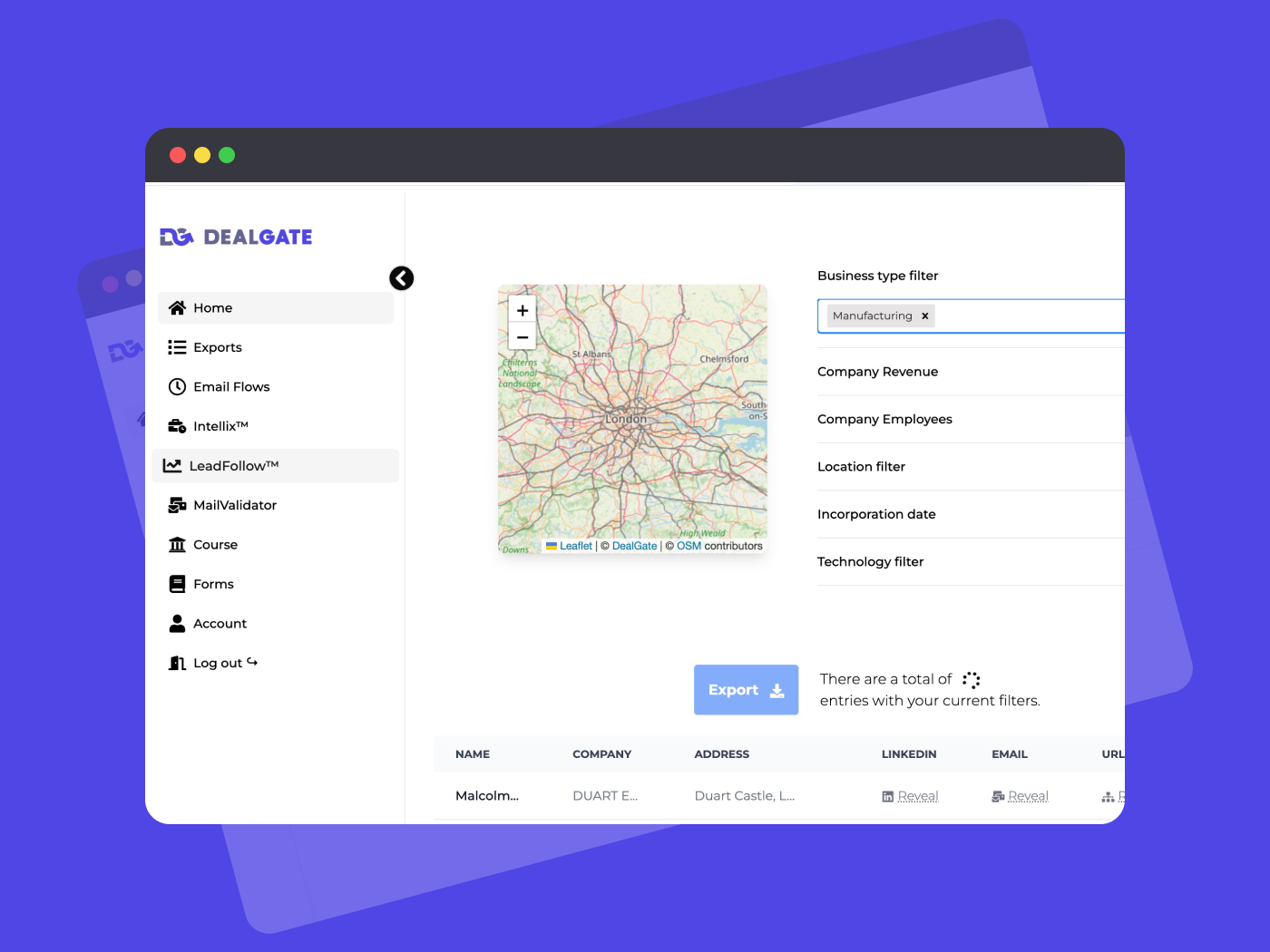
Task: Click the Business type filter input field
Action: coord(972,316)
